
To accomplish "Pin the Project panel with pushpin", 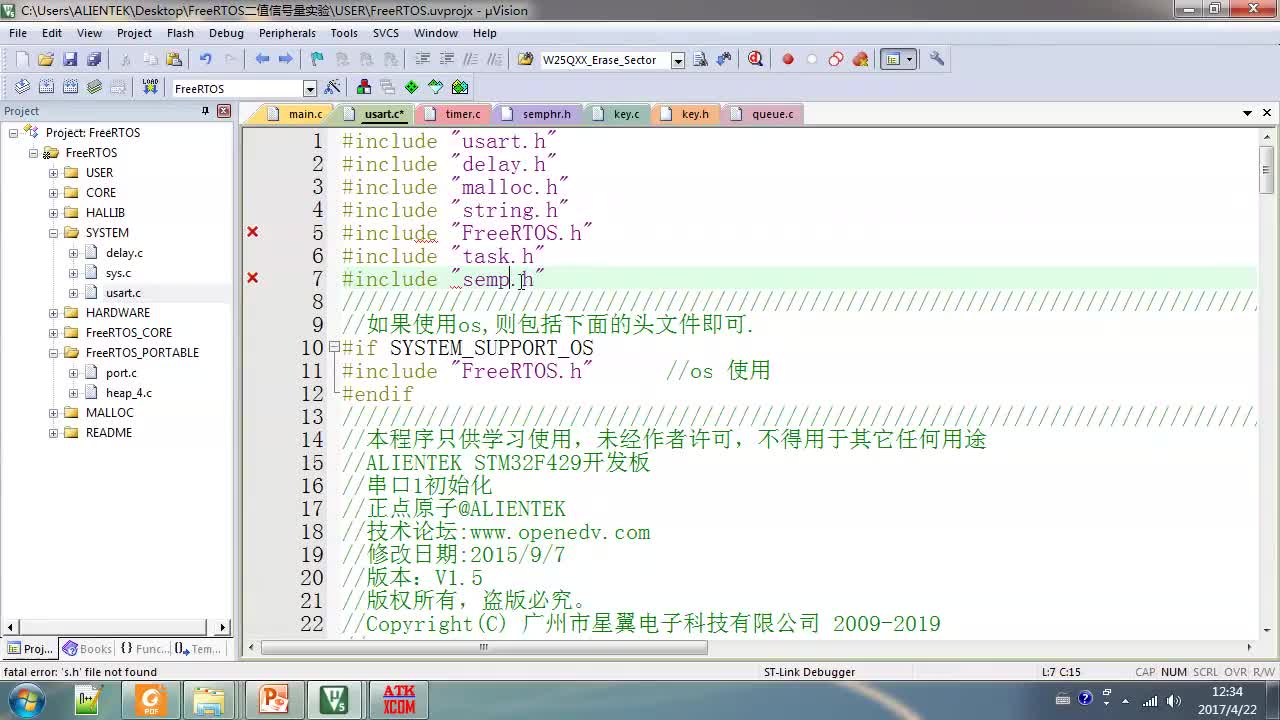I will point(205,111).
